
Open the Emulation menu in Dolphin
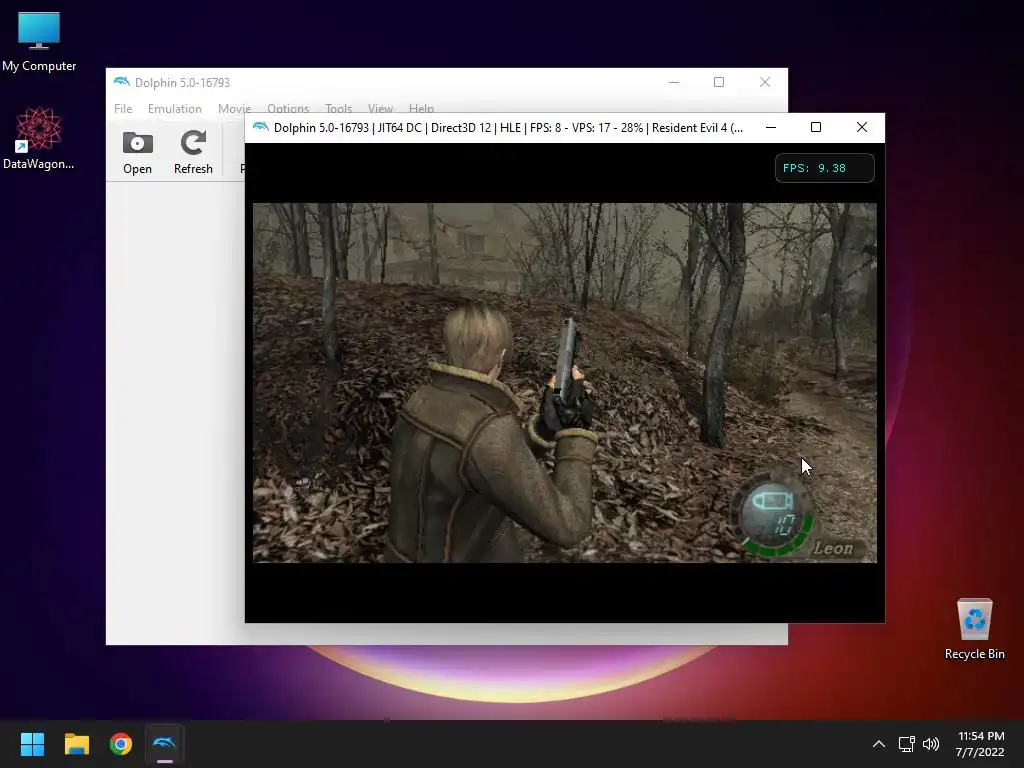tap(174, 108)
